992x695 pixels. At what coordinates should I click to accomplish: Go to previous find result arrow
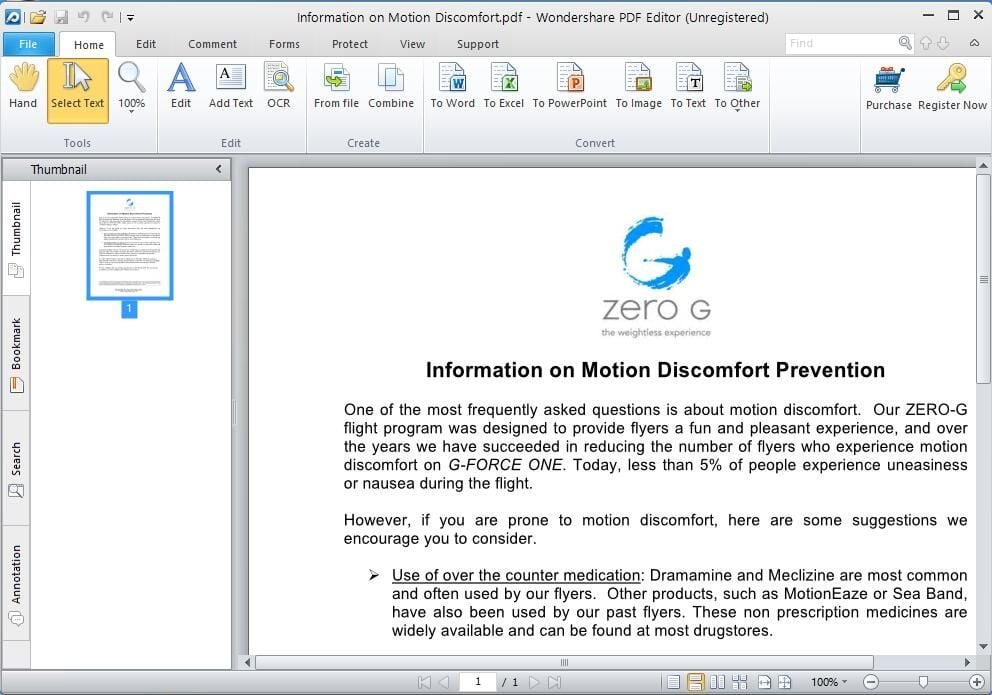pyautogui.click(x=926, y=43)
